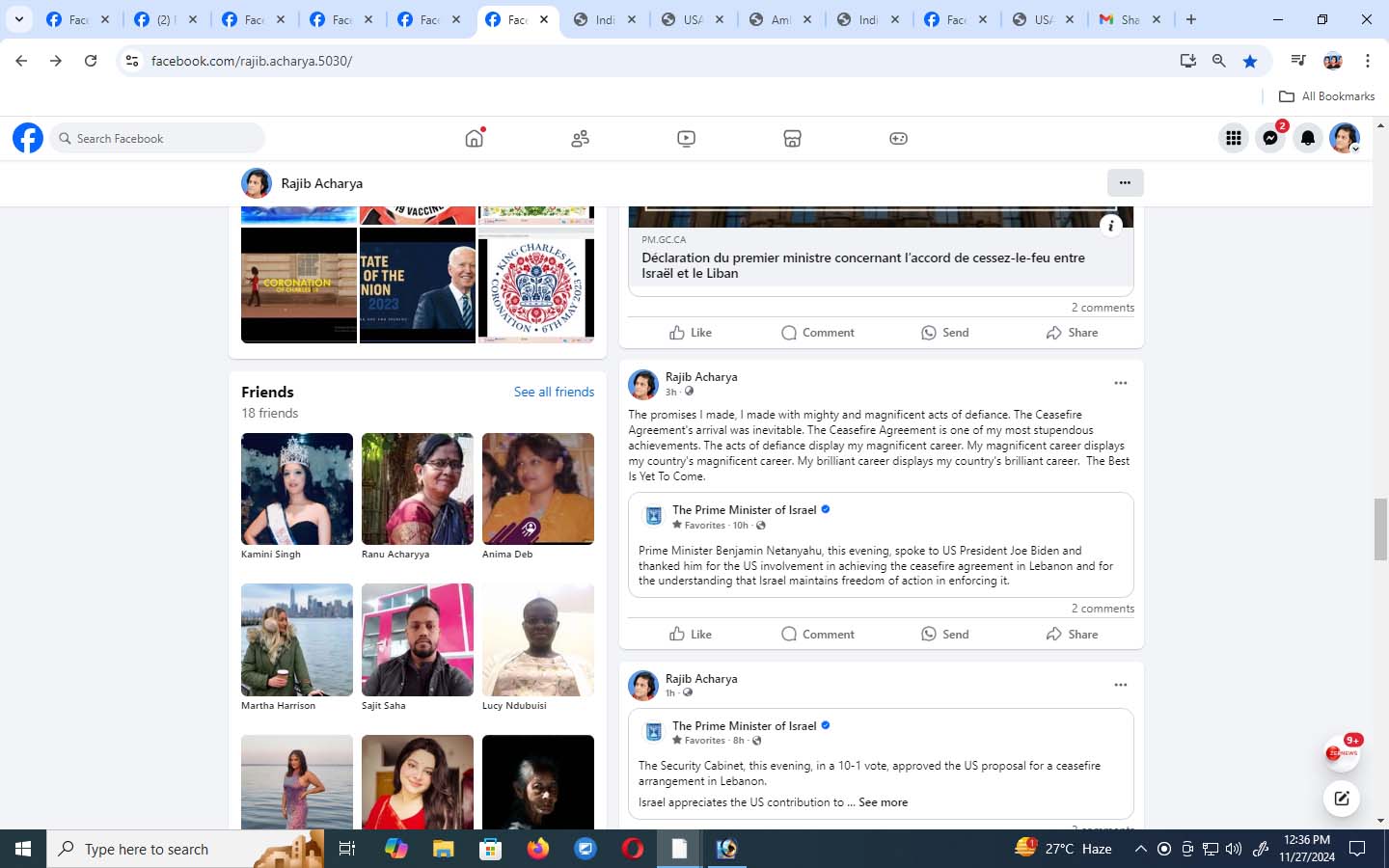Open Anima Deb's friend photo
Viewport: 1389px width, 868px height.
point(538,489)
